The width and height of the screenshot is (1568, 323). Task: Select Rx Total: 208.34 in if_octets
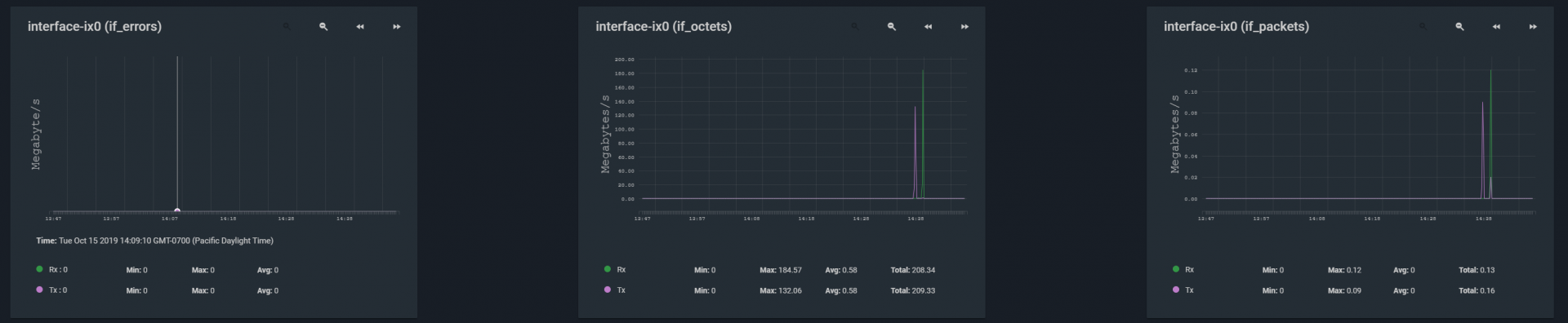click(913, 270)
